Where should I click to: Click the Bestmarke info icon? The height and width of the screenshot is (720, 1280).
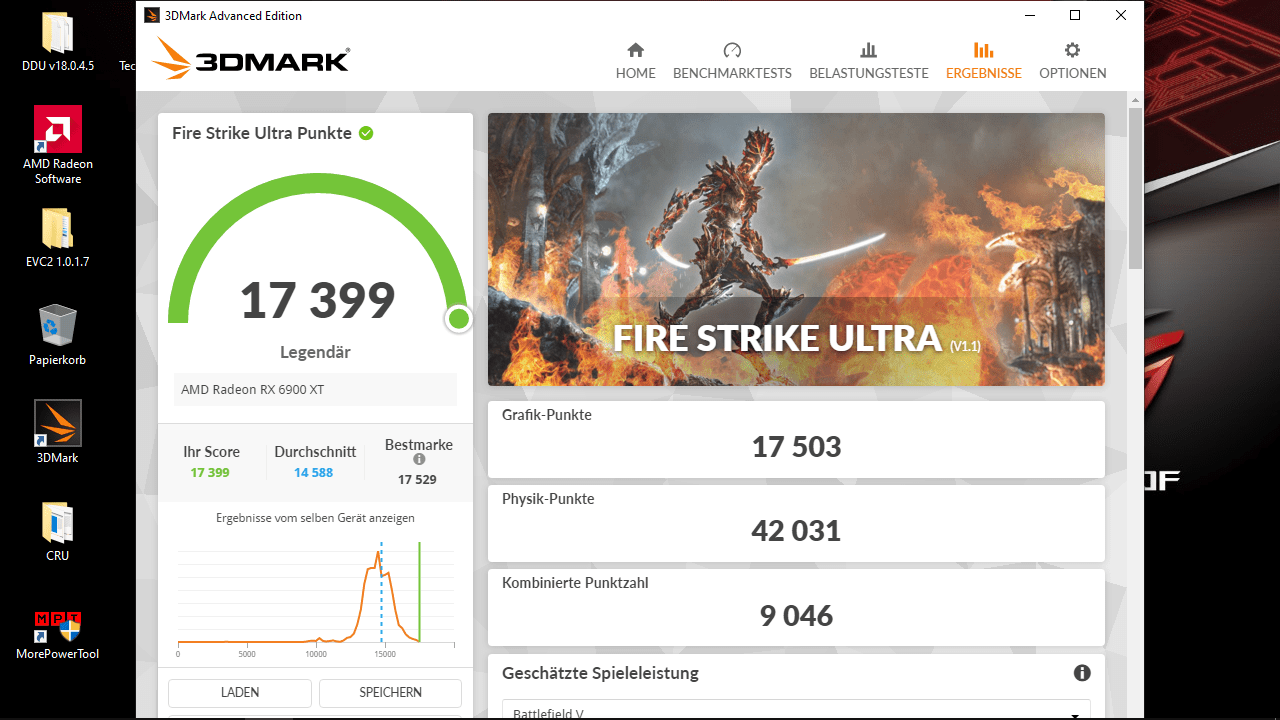[x=419, y=460]
